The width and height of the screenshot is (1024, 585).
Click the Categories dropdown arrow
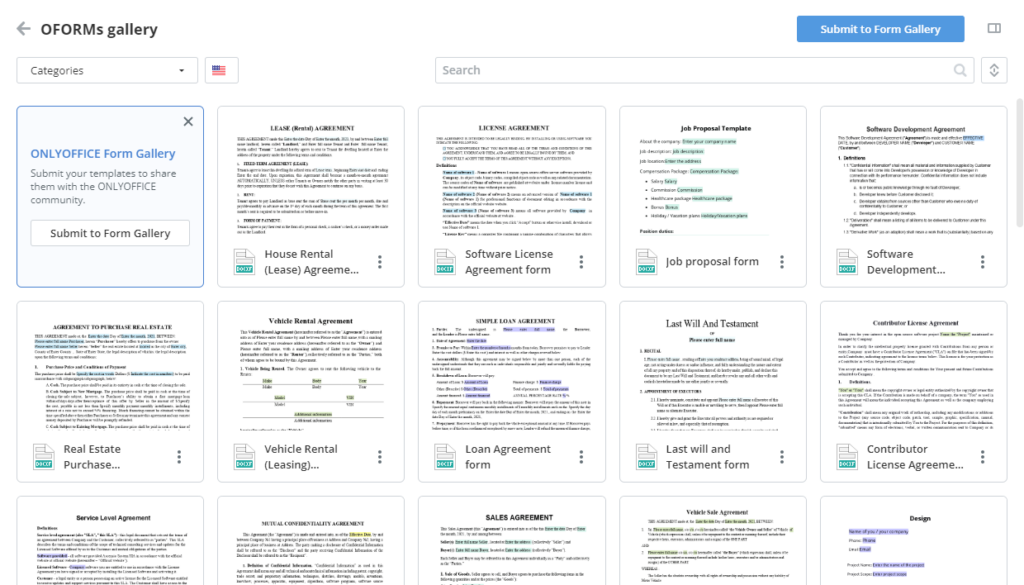click(182, 70)
